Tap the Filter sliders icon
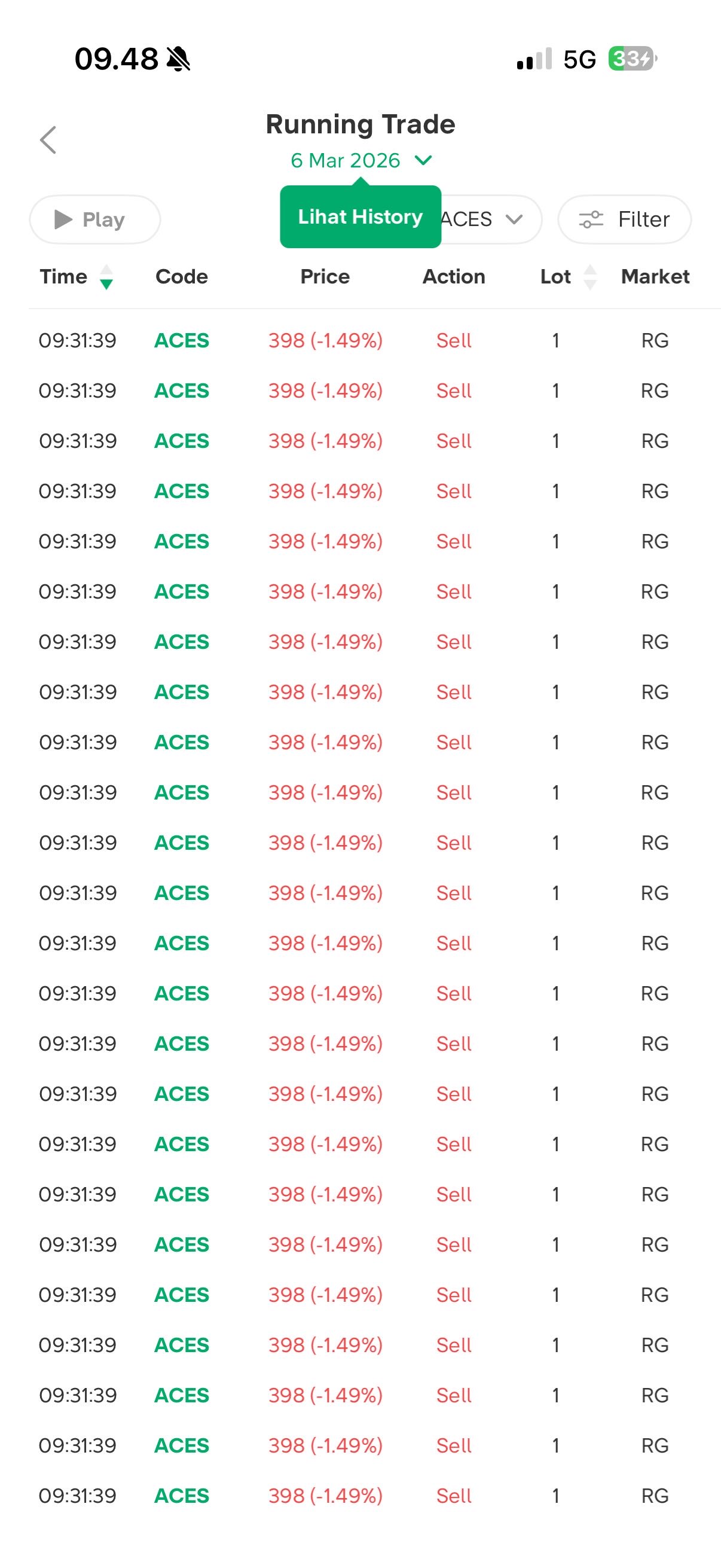Image resolution: width=721 pixels, height=1568 pixels. (x=590, y=219)
